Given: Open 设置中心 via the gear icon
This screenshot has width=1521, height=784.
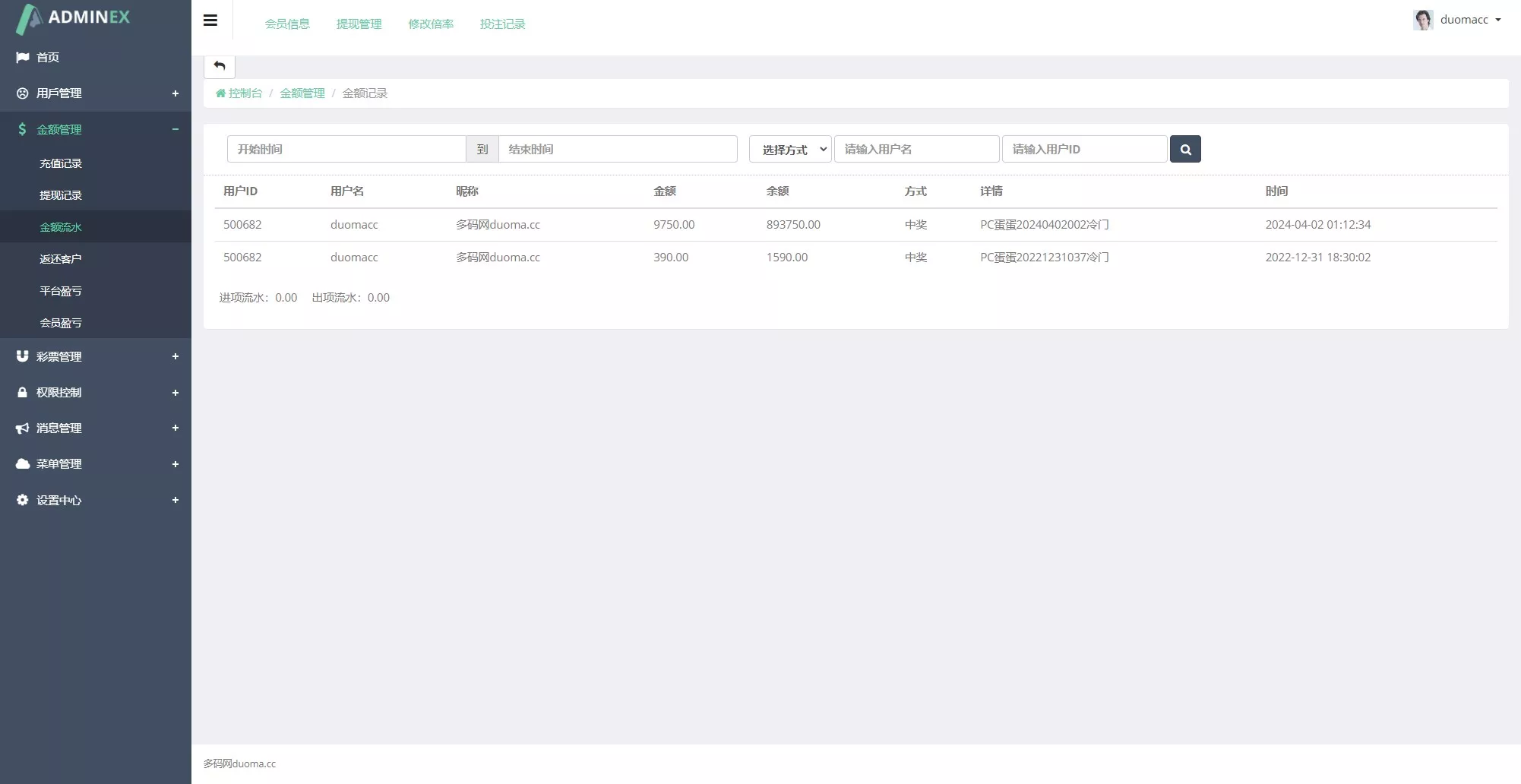Looking at the screenshot, I should (21, 500).
